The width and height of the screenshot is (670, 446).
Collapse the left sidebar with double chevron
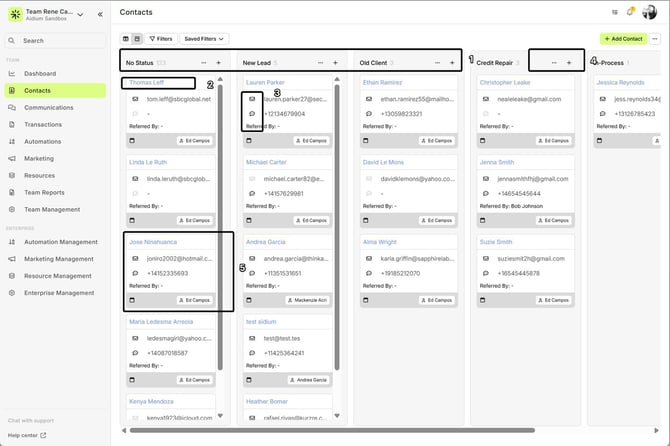(99, 14)
